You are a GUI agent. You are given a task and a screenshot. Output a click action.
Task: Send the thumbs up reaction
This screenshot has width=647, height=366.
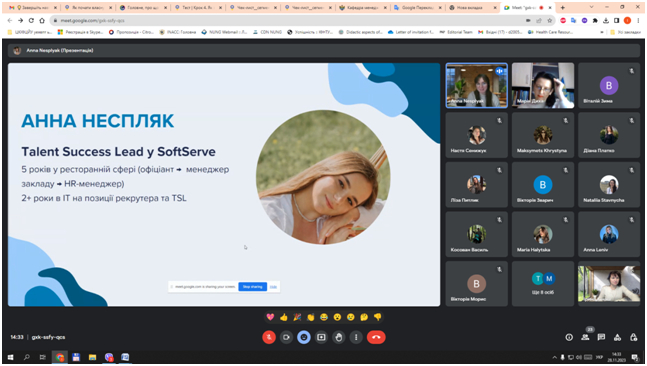(283, 317)
